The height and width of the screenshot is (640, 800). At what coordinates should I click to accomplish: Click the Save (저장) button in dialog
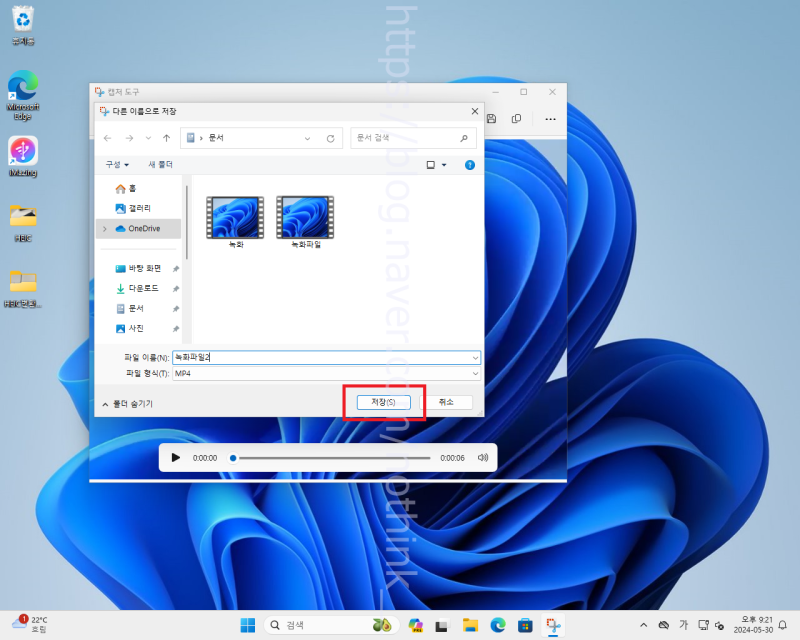click(x=384, y=402)
